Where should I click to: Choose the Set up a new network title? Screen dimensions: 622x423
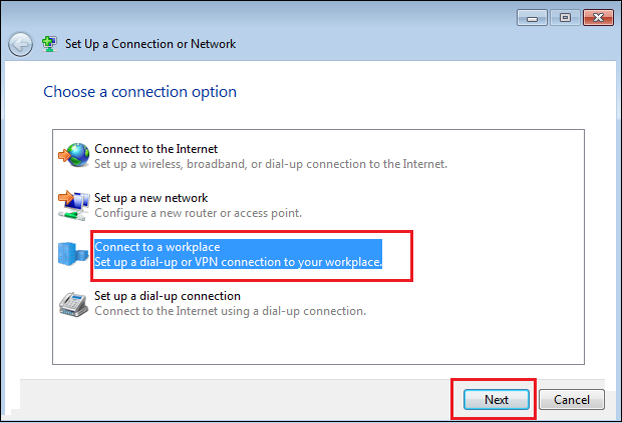pyautogui.click(x=151, y=198)
